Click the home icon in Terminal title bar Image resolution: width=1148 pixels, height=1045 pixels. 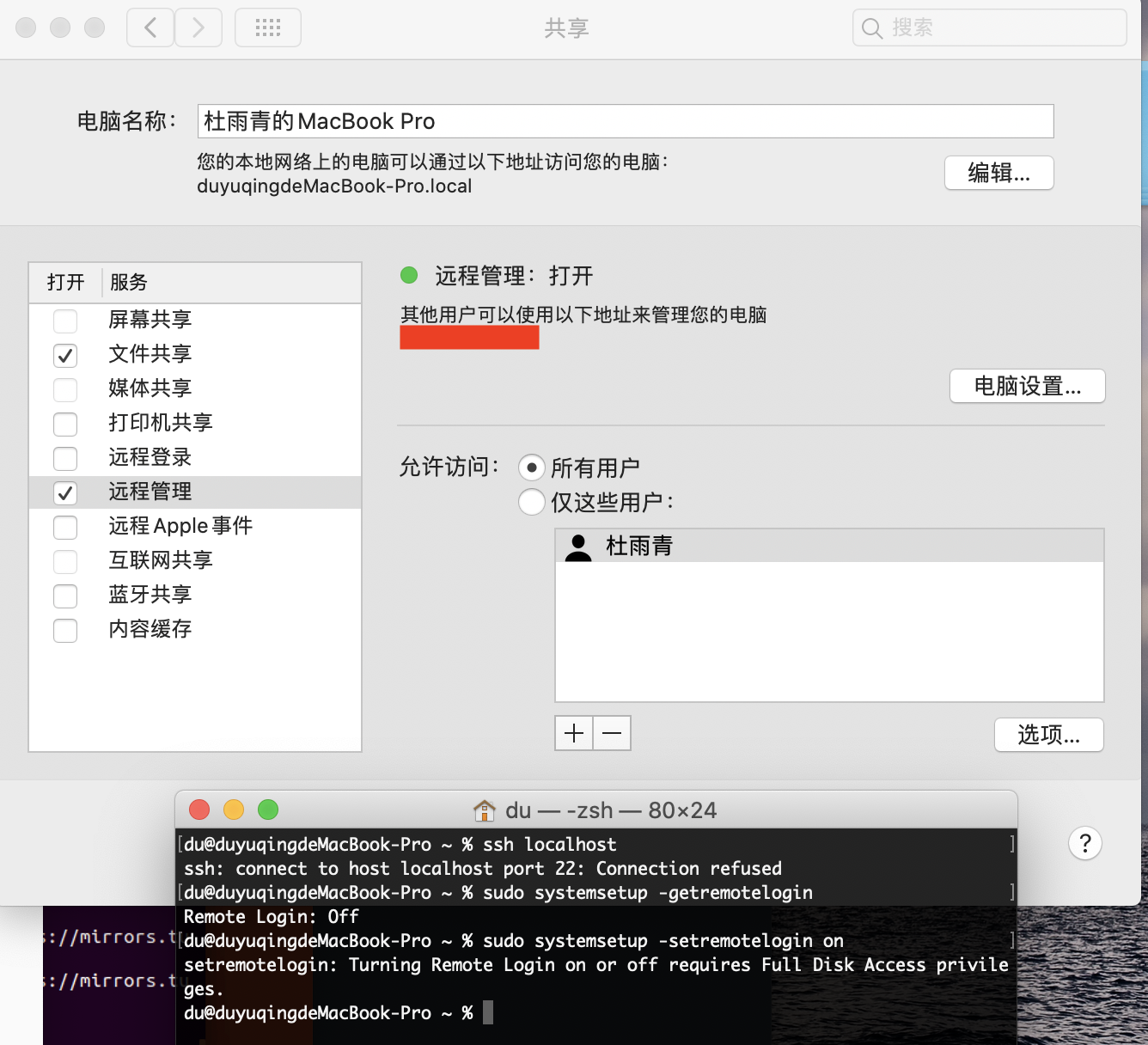pyautogui.click(x=485, y=810)
